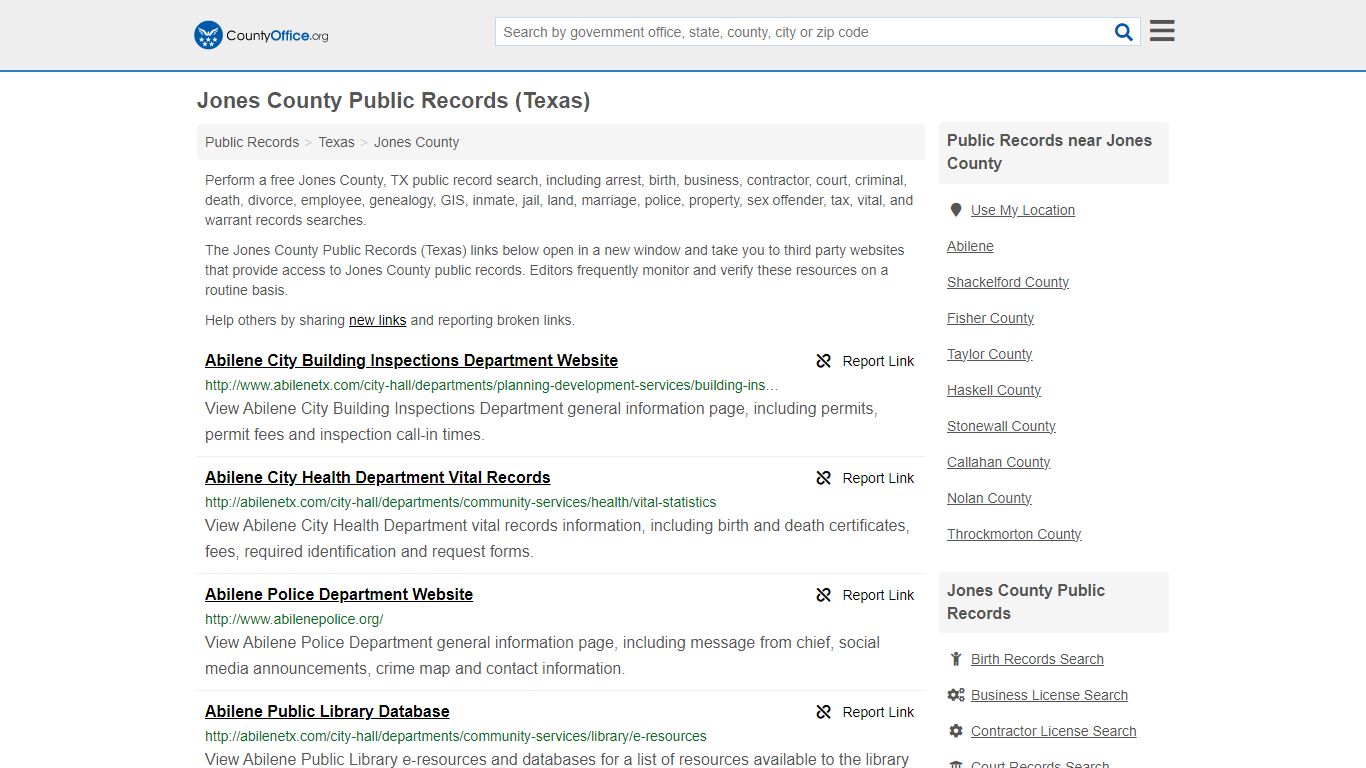Open Haskell County records
Viewport: 1366px width, 768px height.
coord(994,390)
